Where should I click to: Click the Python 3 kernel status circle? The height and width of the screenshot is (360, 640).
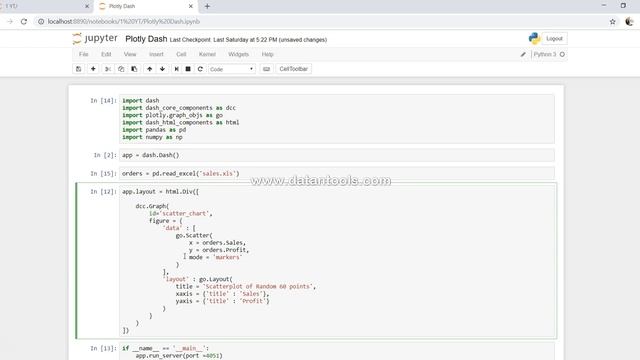click(562, 54)
